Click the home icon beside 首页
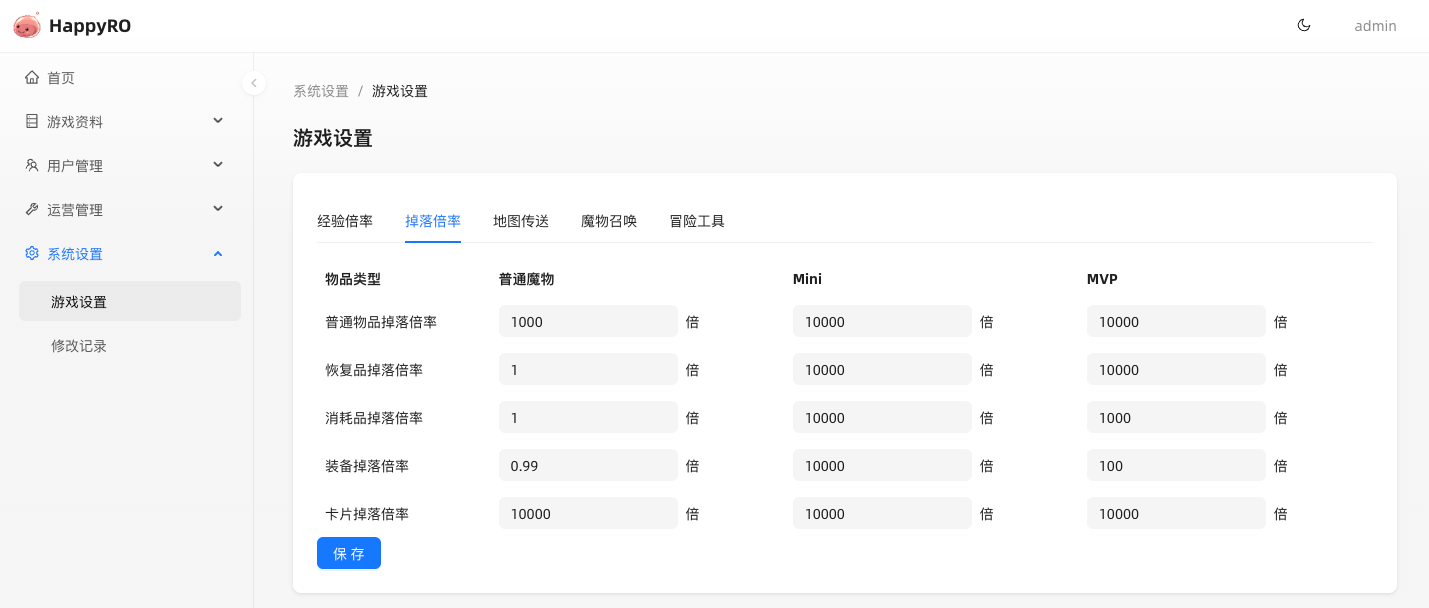Image resolution: width=1429 pixels, height=608 pixels. (x=32, y=77)
